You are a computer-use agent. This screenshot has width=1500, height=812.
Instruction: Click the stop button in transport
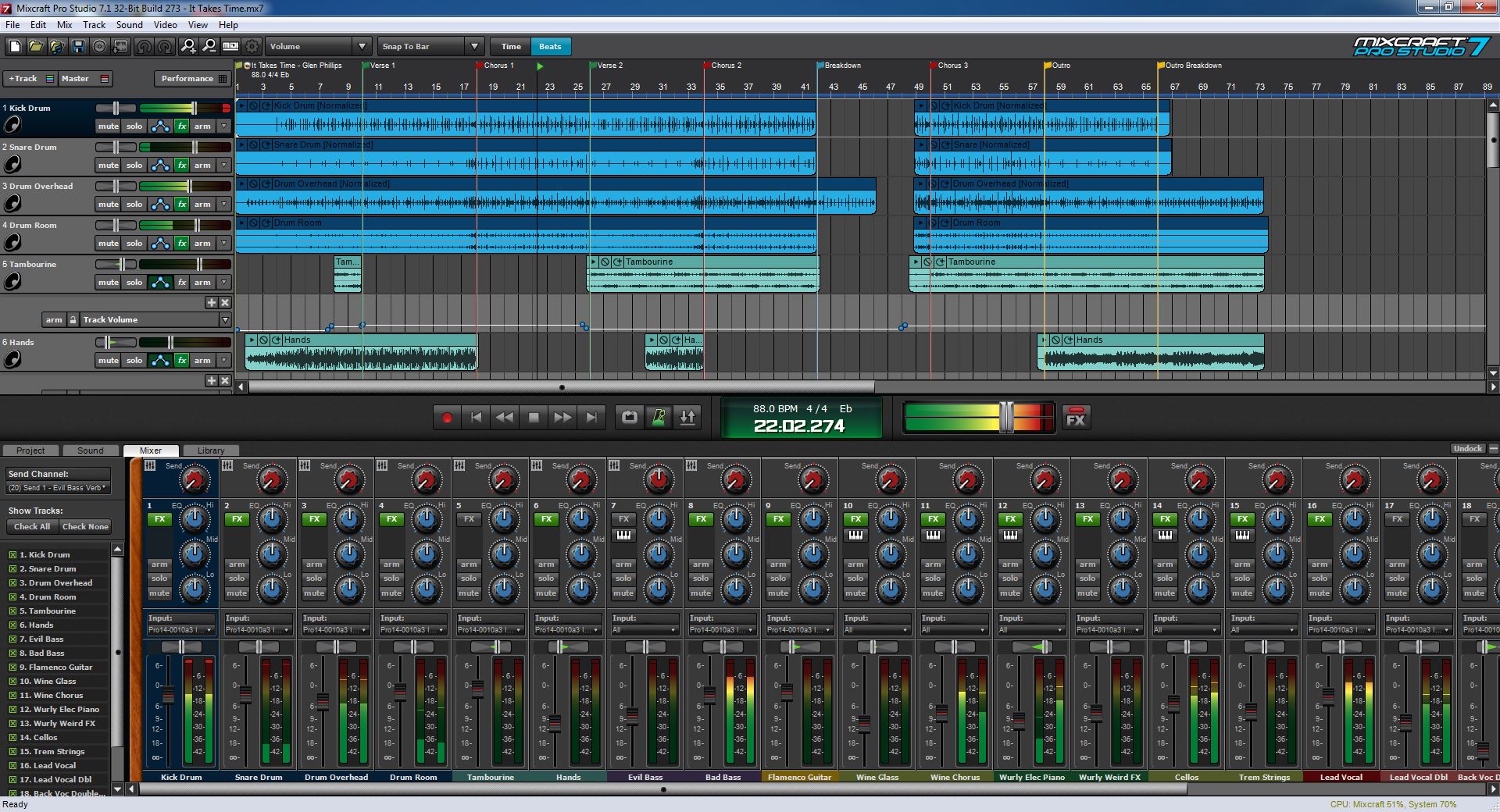point(534,418)
